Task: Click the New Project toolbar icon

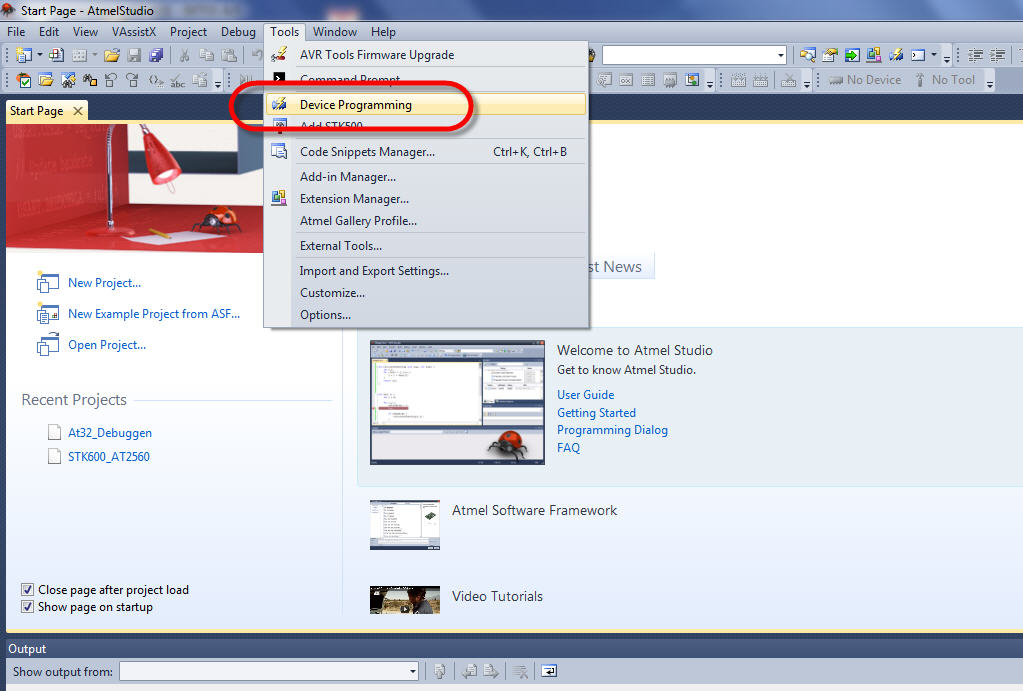Action: click(24, 55)
